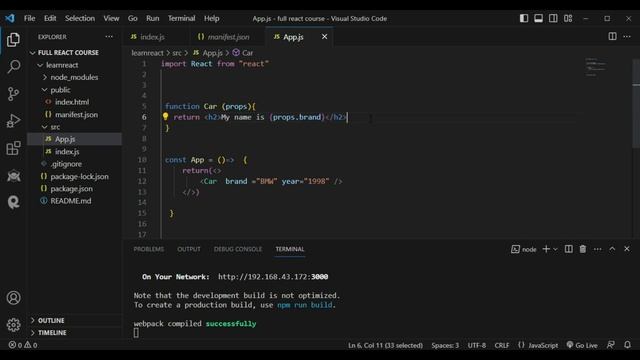Close the terminal panel
Viewport: 640px width, 360px height.
627,249
